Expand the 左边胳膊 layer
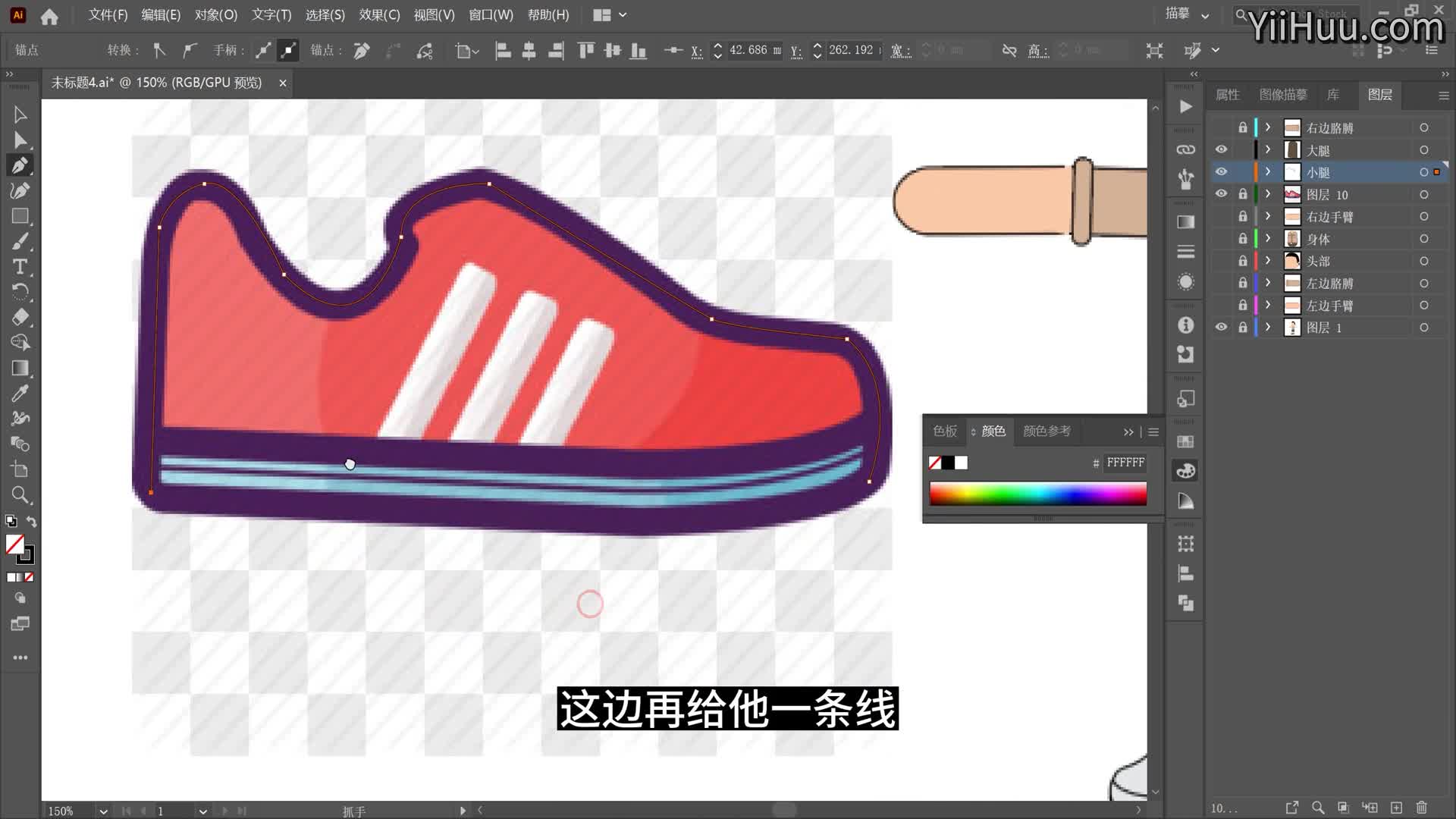Viewport: 1456px width, 819px height. pyautogui.click(x=1267, y=283)
